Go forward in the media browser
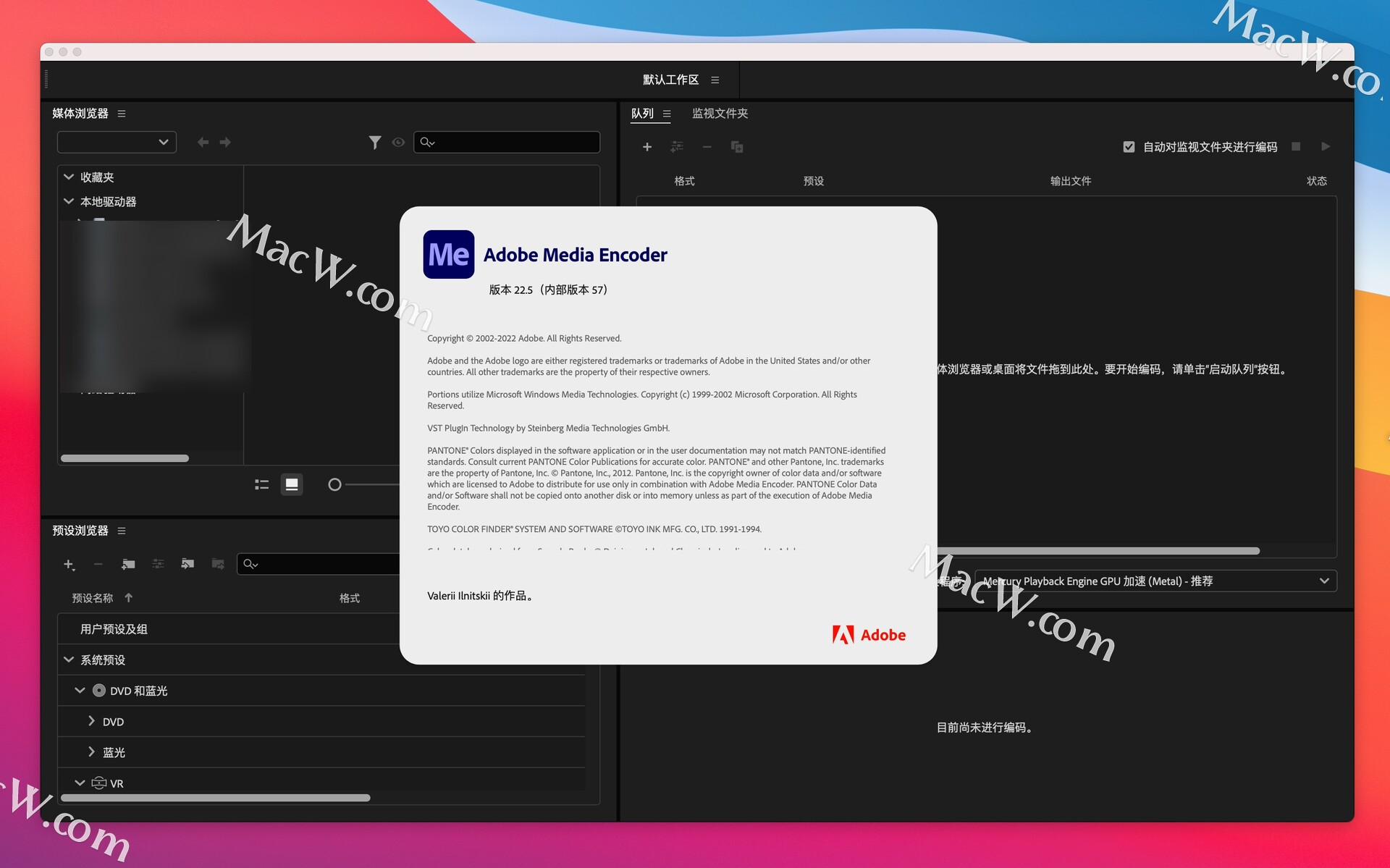The width and height of the screenshot is (1390, 868). coord(225,142)
